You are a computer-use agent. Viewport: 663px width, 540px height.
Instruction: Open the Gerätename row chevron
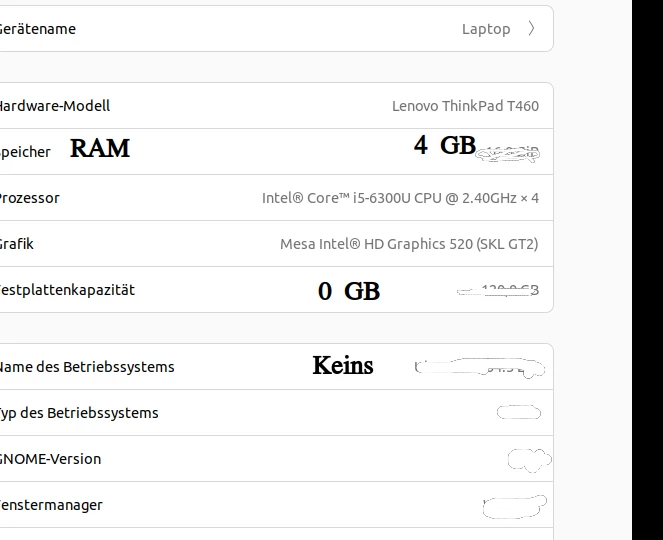point(531,29)
